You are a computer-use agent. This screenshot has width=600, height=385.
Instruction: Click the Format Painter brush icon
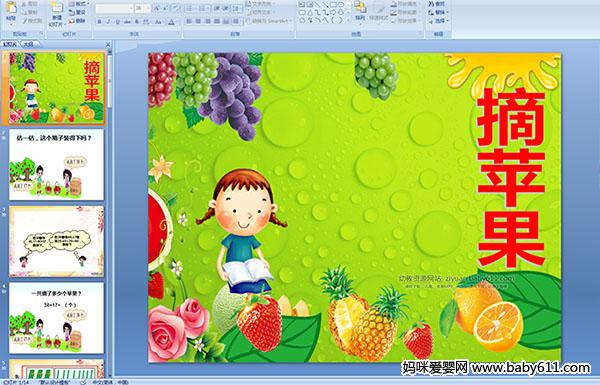point(25,21)
